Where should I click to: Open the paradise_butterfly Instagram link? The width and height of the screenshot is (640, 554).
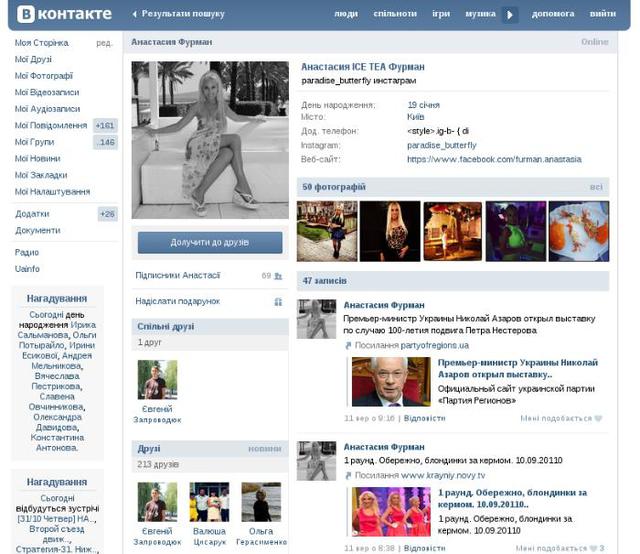pyautogui.click(x=441, y=145)
